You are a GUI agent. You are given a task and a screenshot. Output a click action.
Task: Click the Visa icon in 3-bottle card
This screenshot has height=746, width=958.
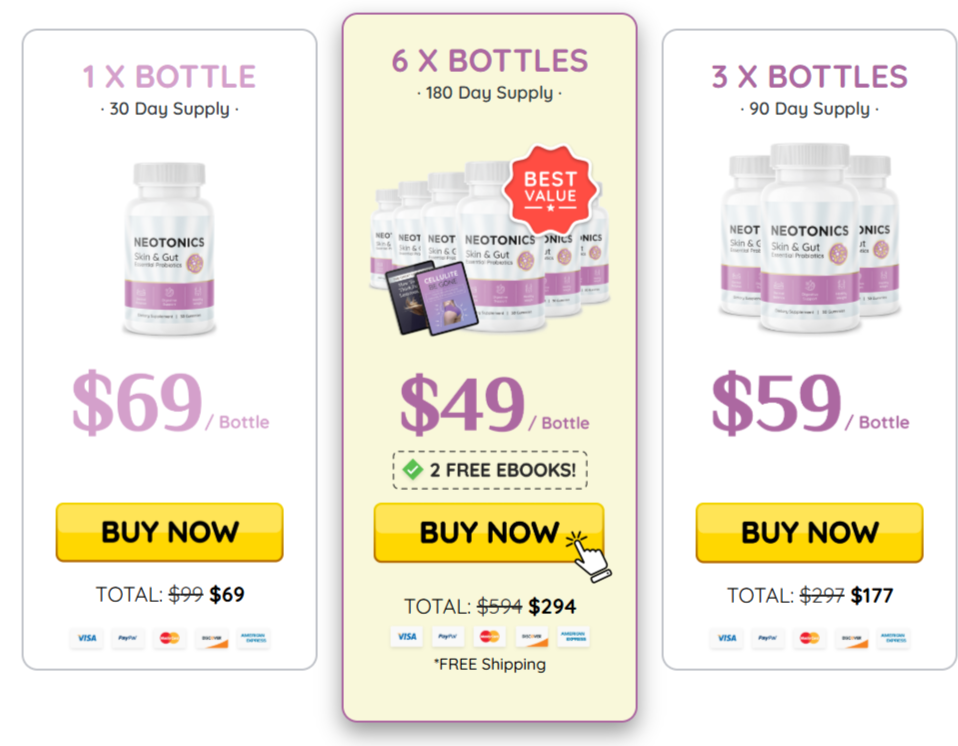tap(726, 638)
